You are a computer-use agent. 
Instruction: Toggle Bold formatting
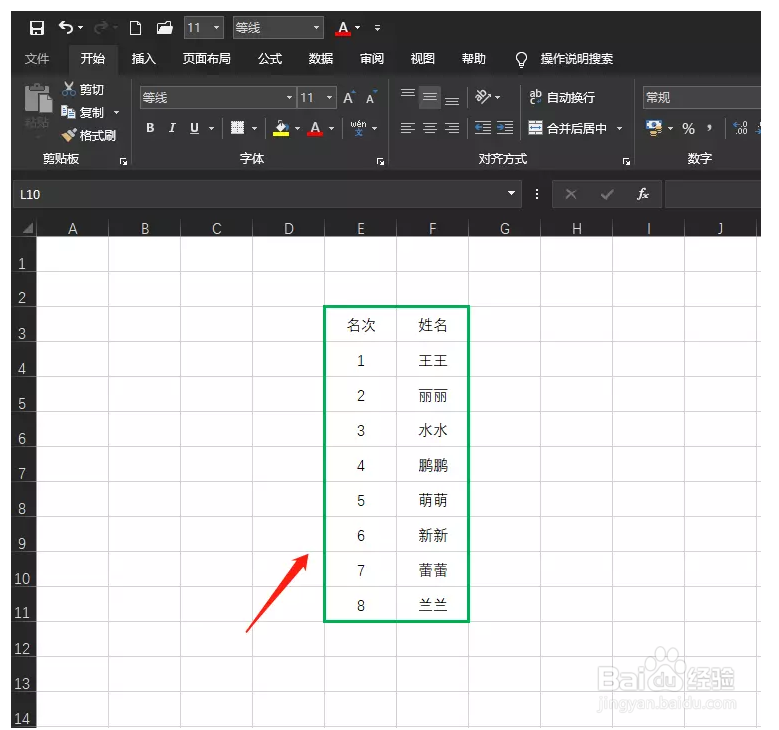[150, 128]
